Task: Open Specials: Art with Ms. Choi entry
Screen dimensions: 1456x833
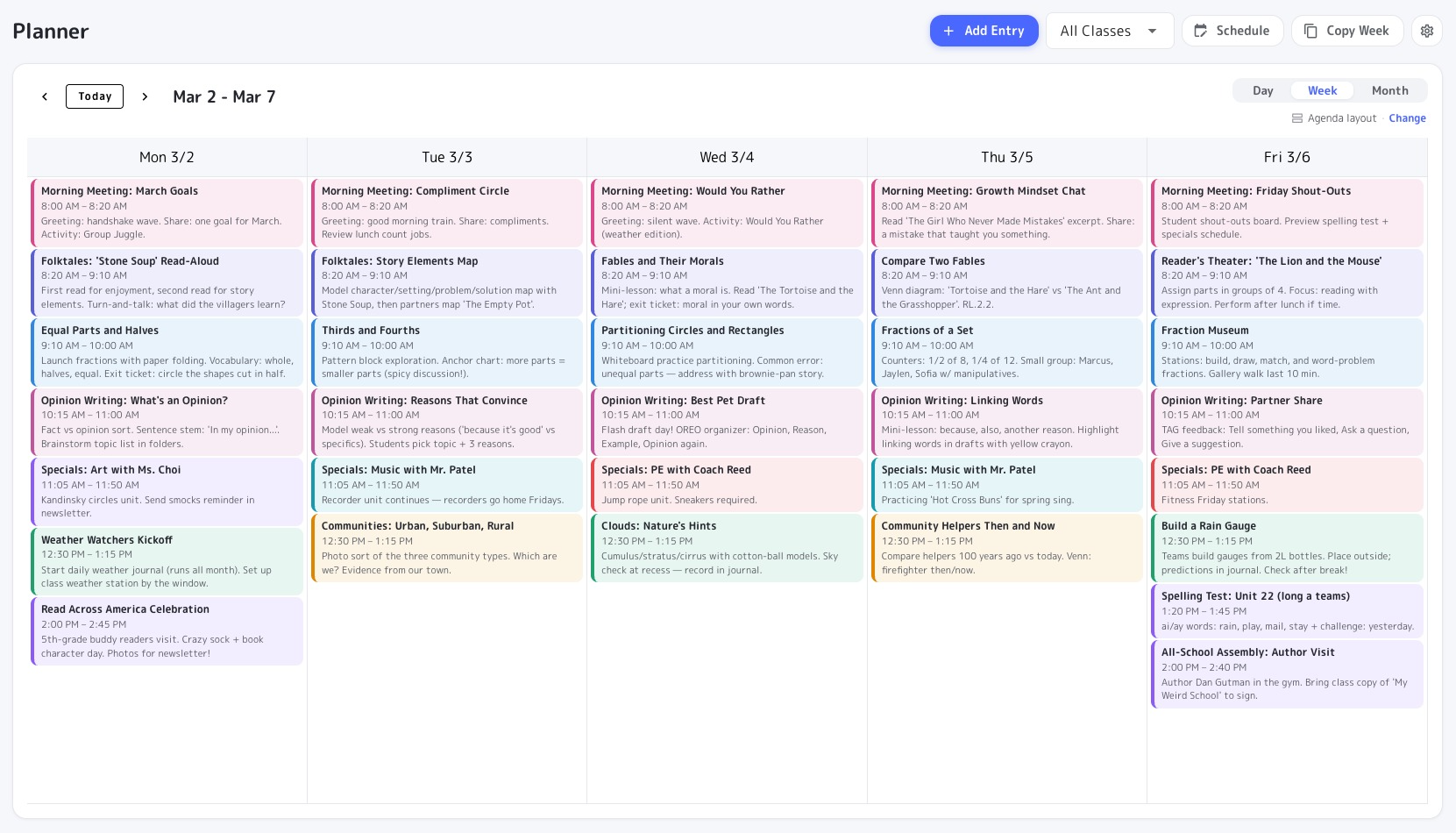Action: (167, 491)
